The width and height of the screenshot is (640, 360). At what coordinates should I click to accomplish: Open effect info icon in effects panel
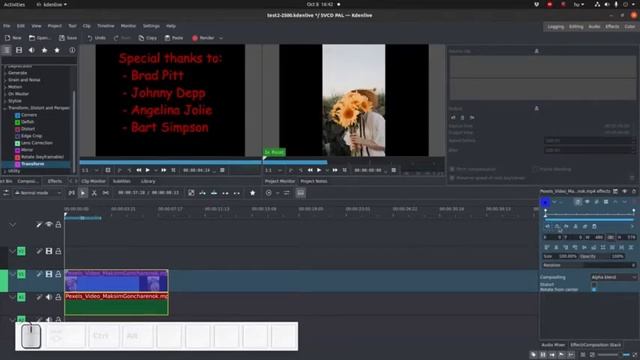[72, 50]
